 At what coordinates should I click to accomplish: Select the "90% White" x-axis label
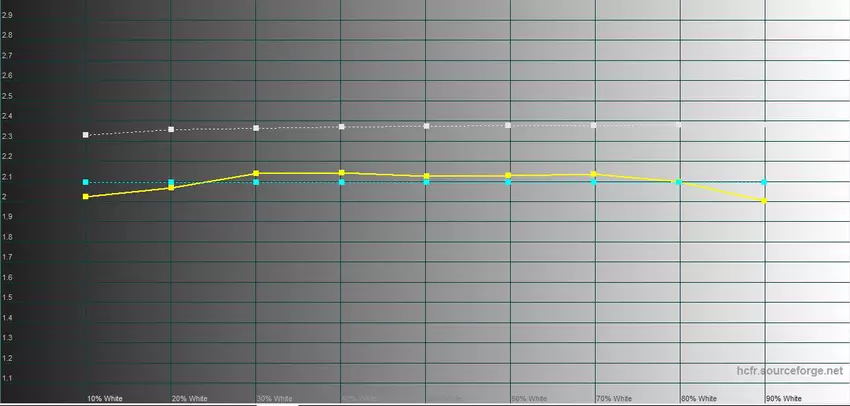783,398
